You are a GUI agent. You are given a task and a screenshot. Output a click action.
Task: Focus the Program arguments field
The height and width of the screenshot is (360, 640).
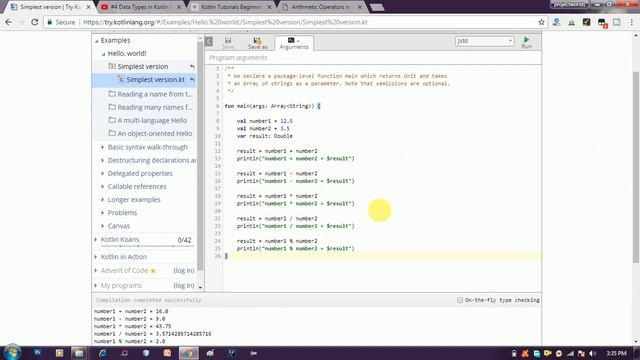click(373, 58)
